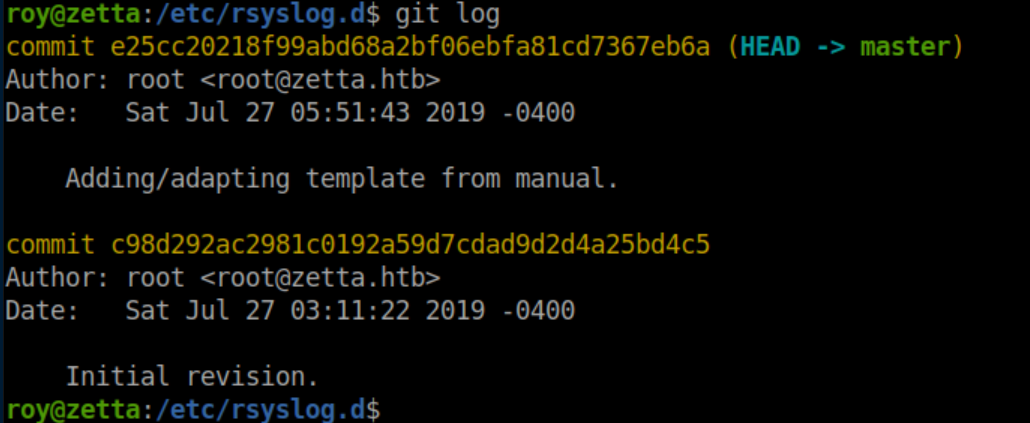The width and height of the screenshot is (1030, 423).
Task: Click the 'Initial revision.' commit message
Action: click(x=191, y=376)
